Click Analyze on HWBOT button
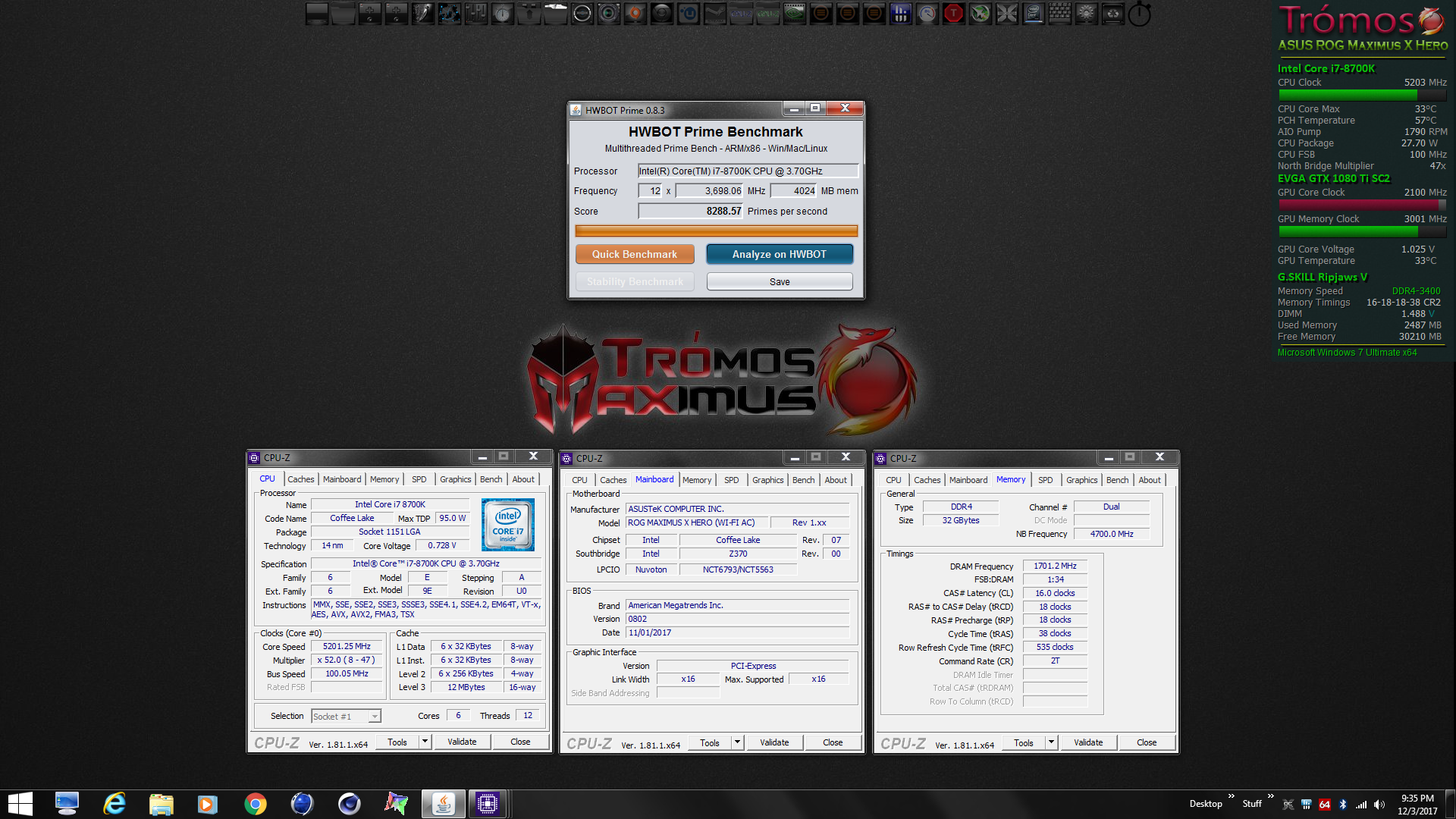This screenshot has width=1456, height=819. 780,254
